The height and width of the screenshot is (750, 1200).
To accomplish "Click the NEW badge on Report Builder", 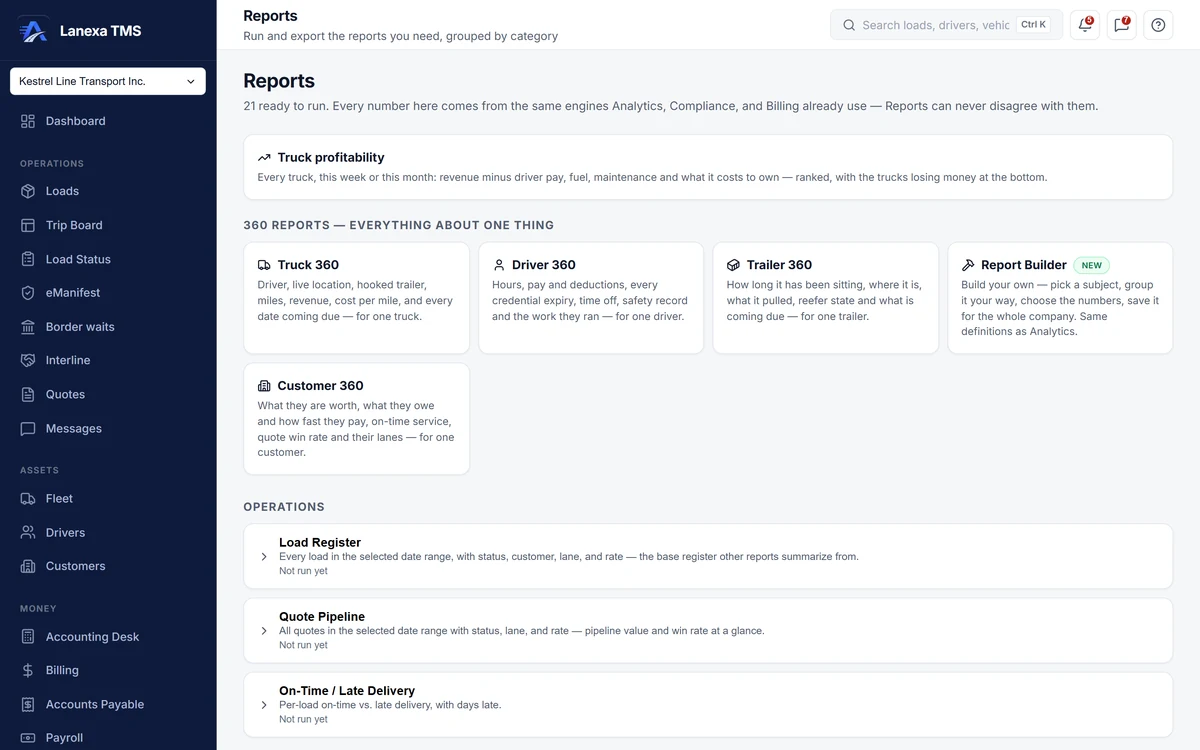I will point(1092,265).
